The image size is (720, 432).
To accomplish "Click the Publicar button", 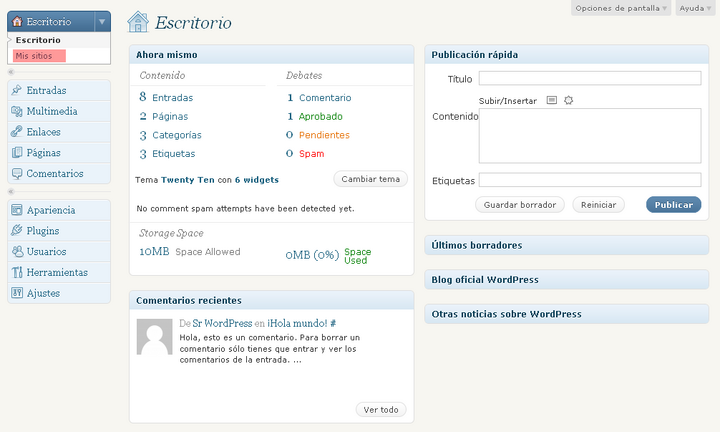I will pos(674,205).
